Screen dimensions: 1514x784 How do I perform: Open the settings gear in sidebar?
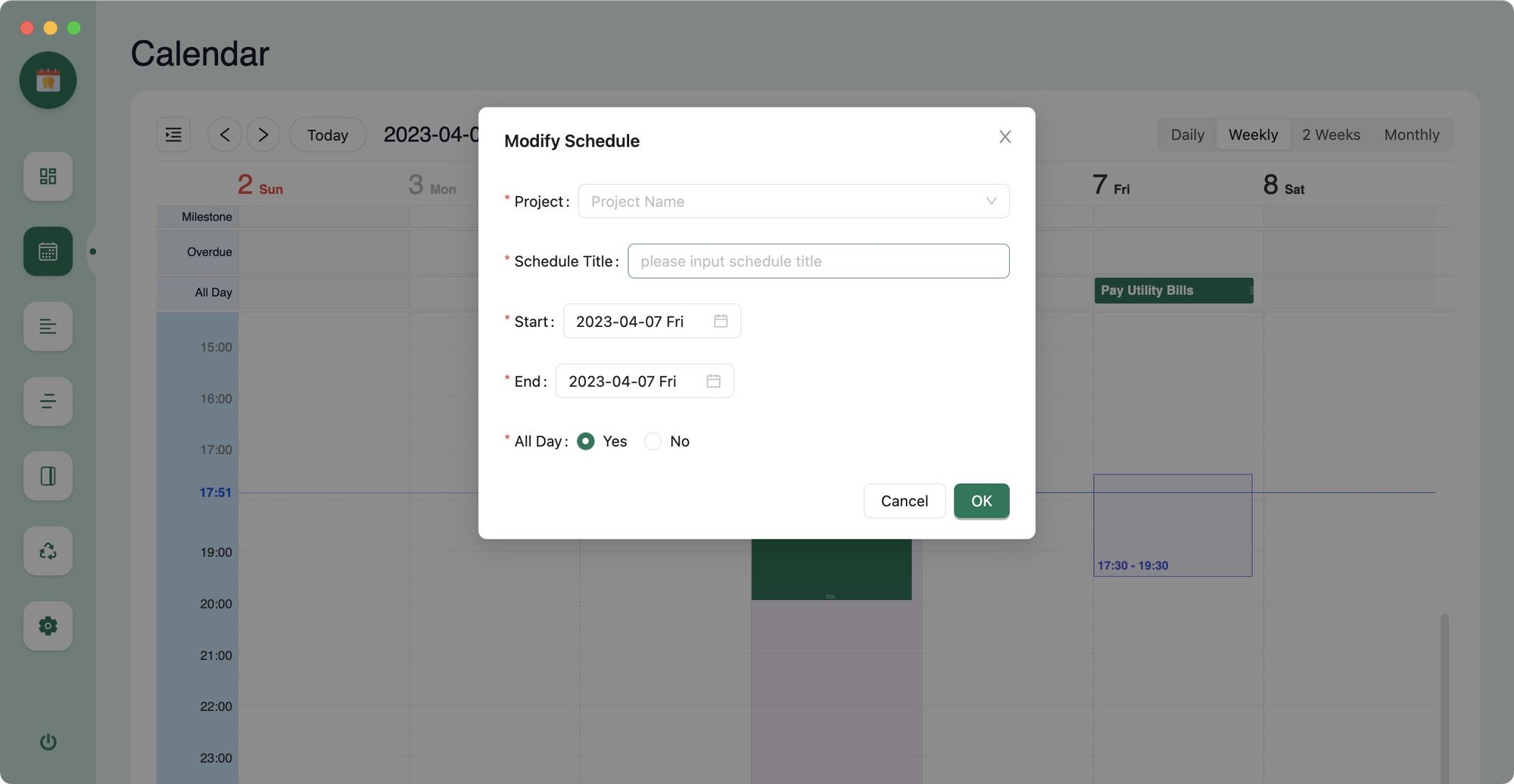[48, 626]
